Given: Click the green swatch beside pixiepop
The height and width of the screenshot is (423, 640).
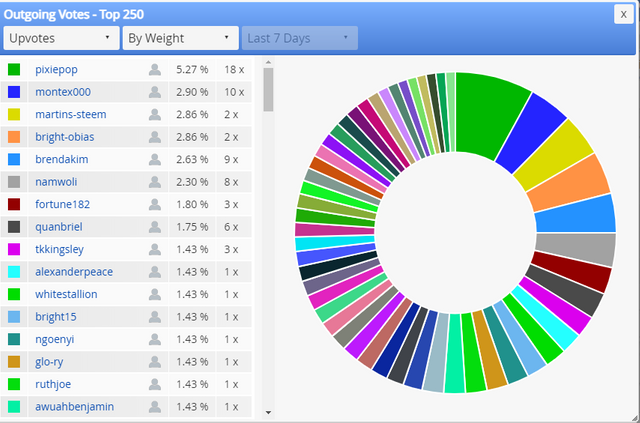Looking at the screenshot, I should (14, 69).
